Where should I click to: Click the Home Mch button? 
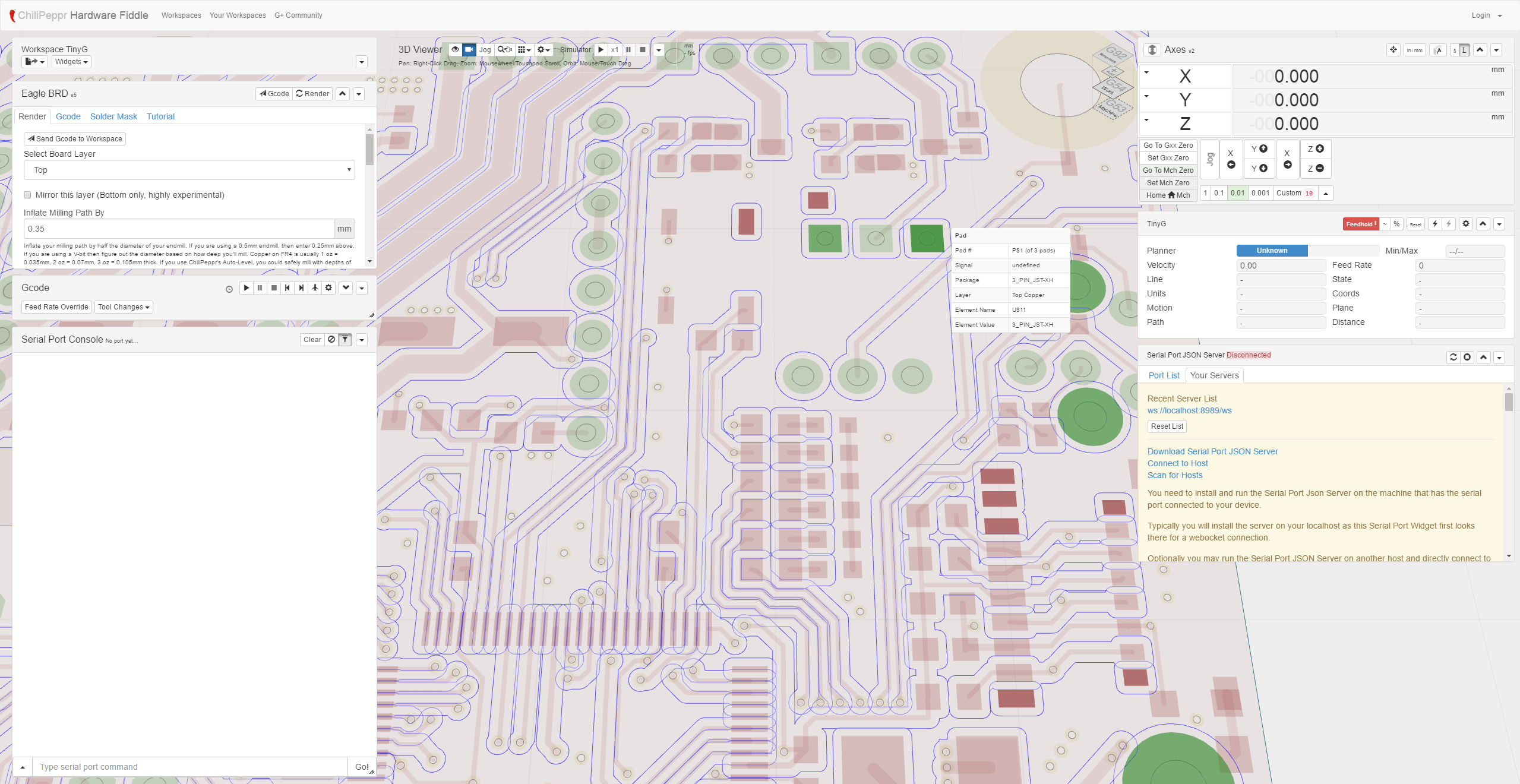point(1167,195)
